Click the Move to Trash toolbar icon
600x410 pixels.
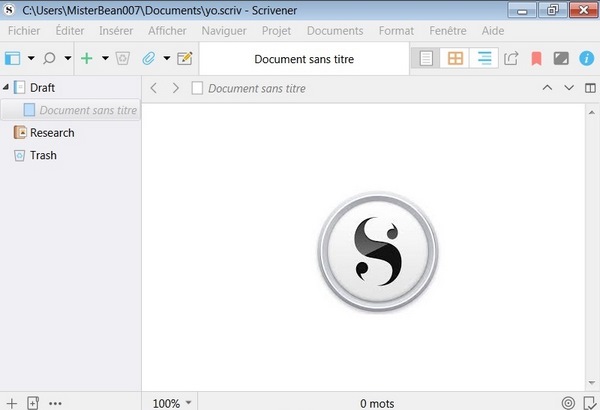pyautogui.click(x=123, y=59)
